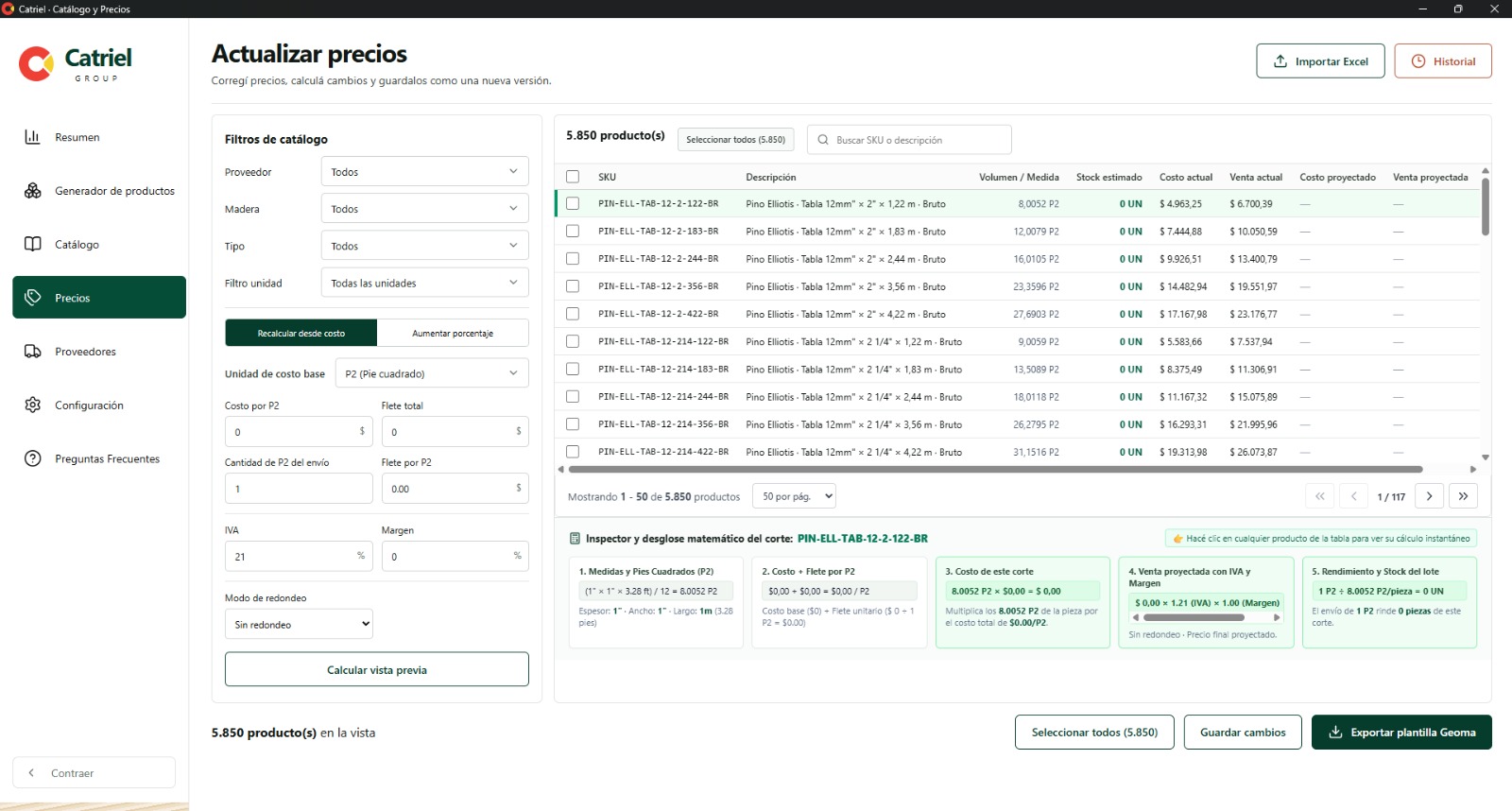1512x811 pixels.
Task: Click the Proveedores truck icon
Action: coord(32,352)
